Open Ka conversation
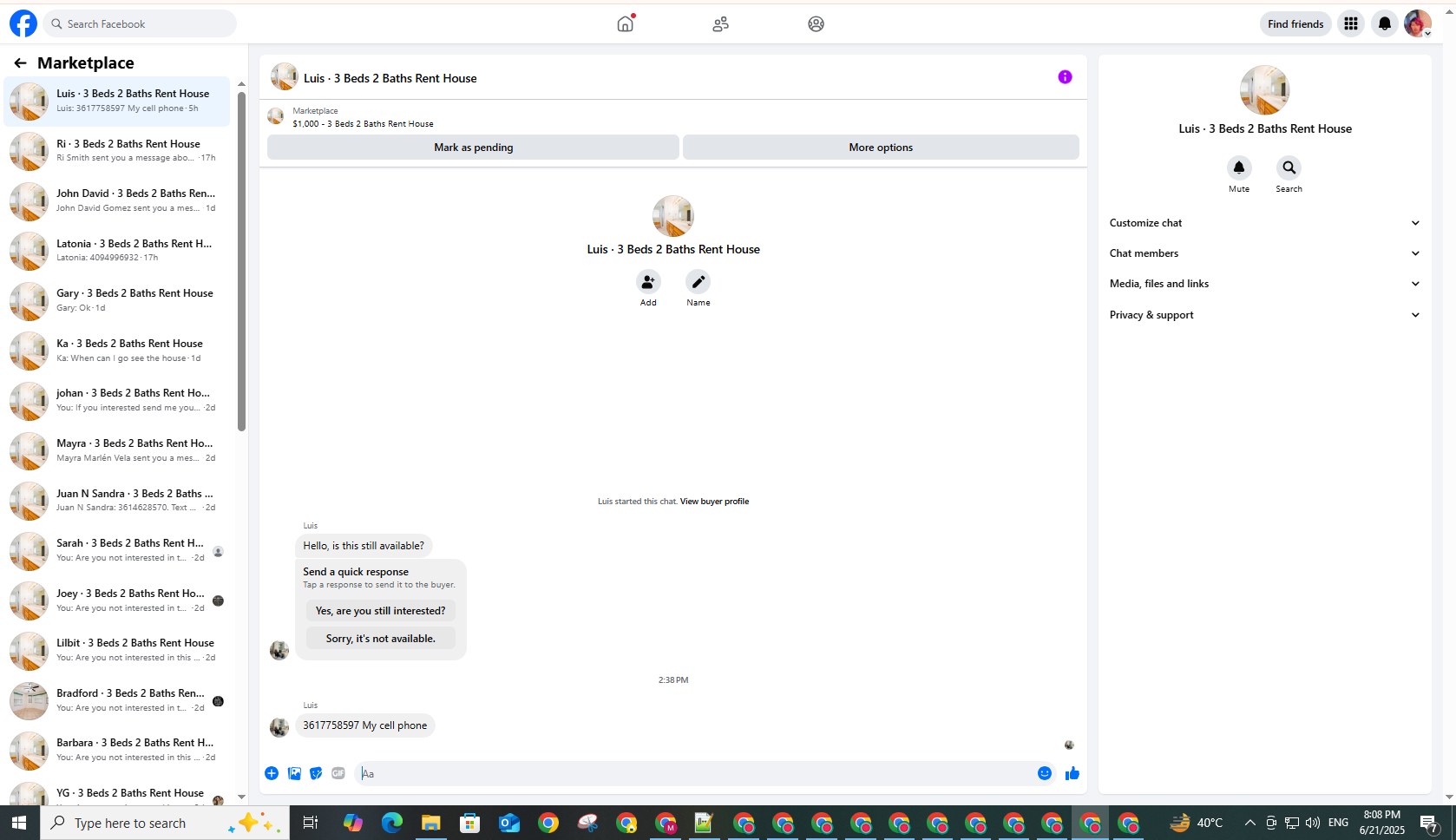Viewport: 1456px width, 840px height. tap(117, 351)
